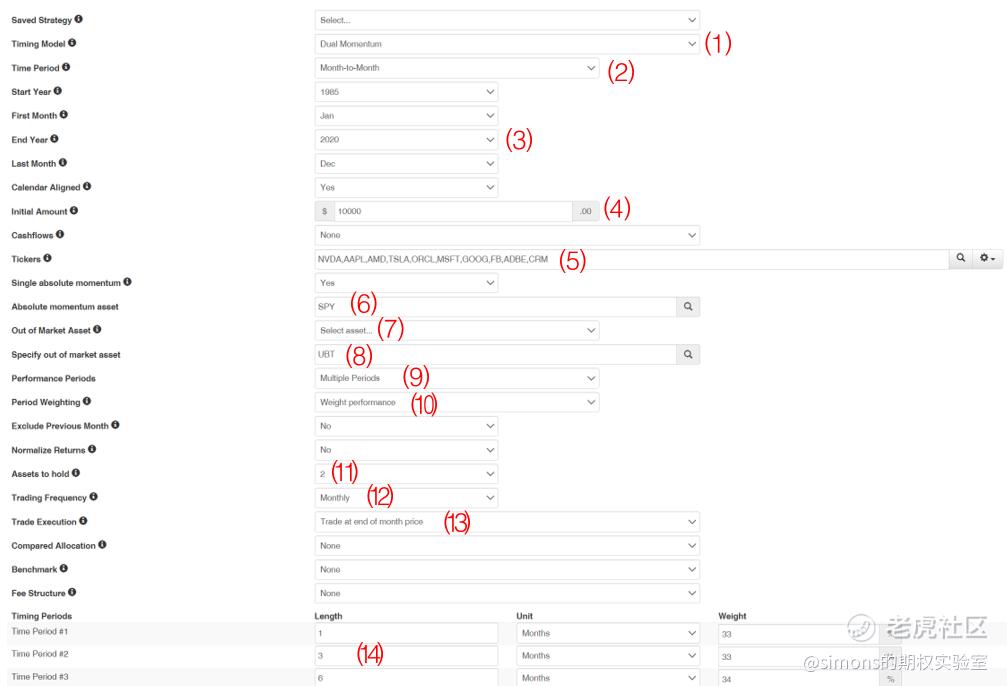Open the Tickers gear settings menu
This screenshot has height=686, width=1007.
987,258
